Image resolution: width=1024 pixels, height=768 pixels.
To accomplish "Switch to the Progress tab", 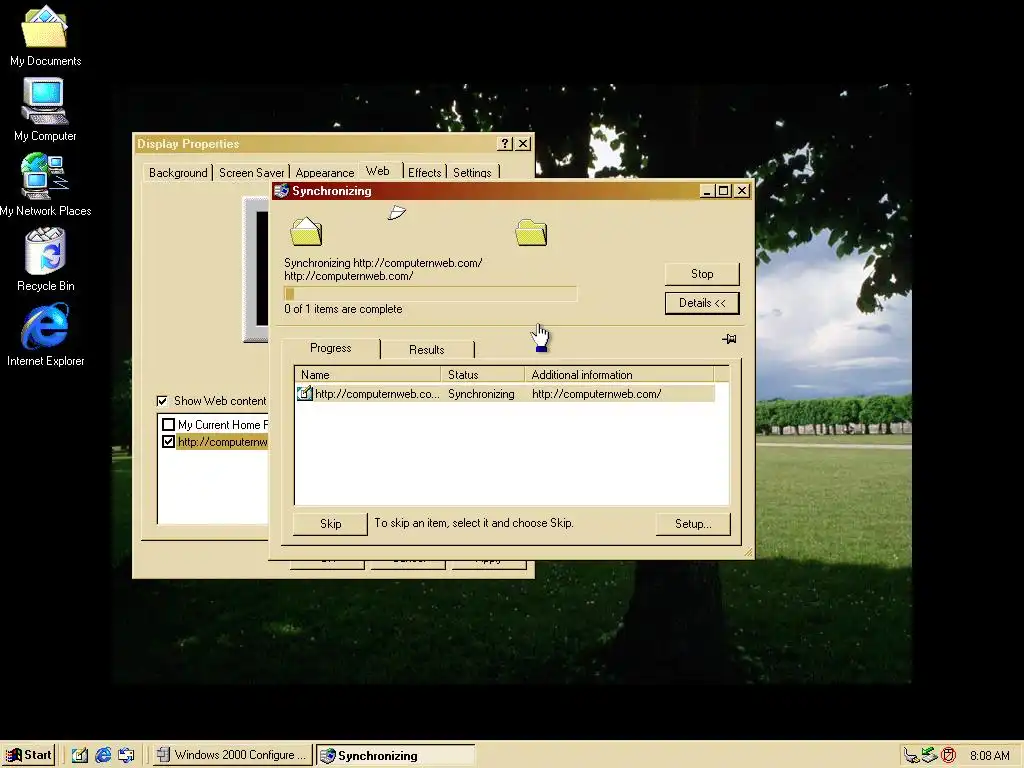I will 330,348.
